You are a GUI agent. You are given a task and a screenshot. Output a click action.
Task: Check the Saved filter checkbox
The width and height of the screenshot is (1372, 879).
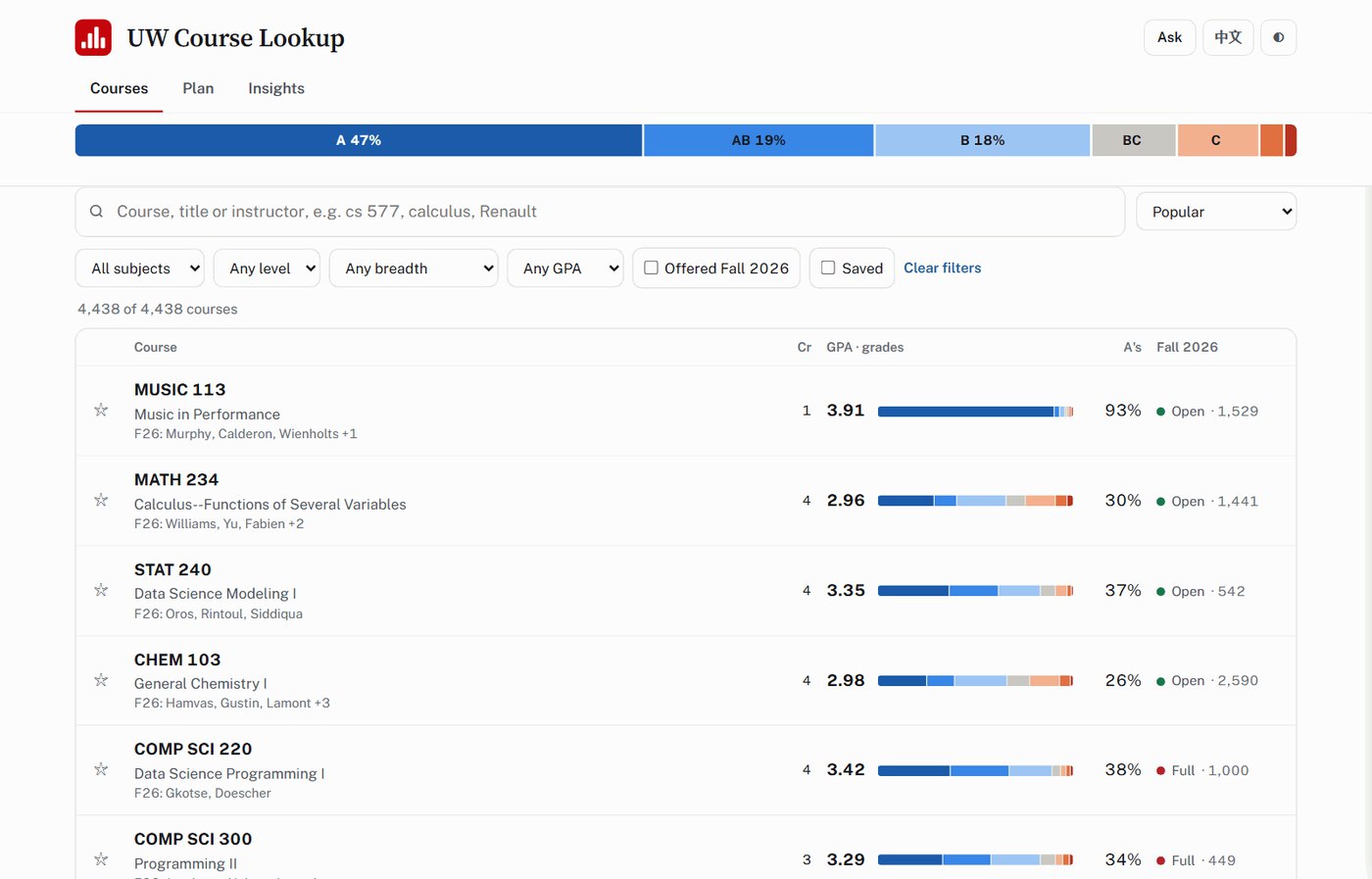pyautogui.click(x=828, y=268)
